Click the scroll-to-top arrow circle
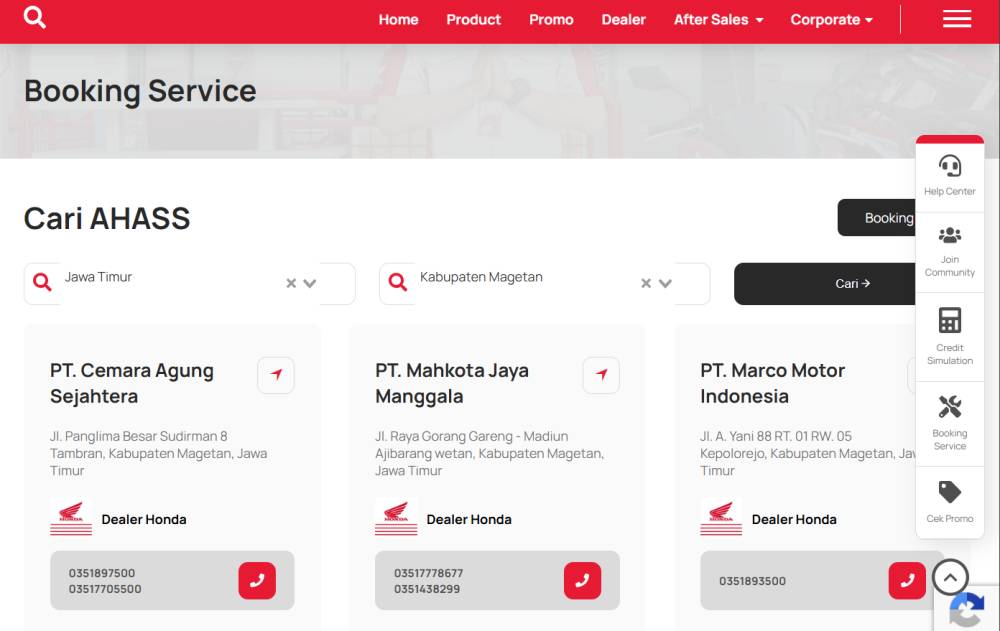Viewport: 1000px width, 631px height. (950, 577)
